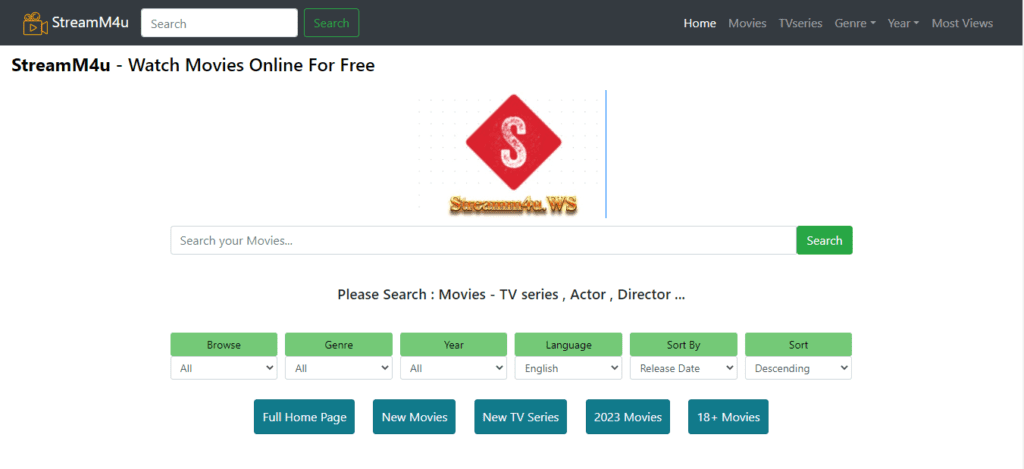Image resolution: width=1024 pixels, height=469 pixels.
Task: Expand the Genre dropdown in navbar
Action: (855, 23)
